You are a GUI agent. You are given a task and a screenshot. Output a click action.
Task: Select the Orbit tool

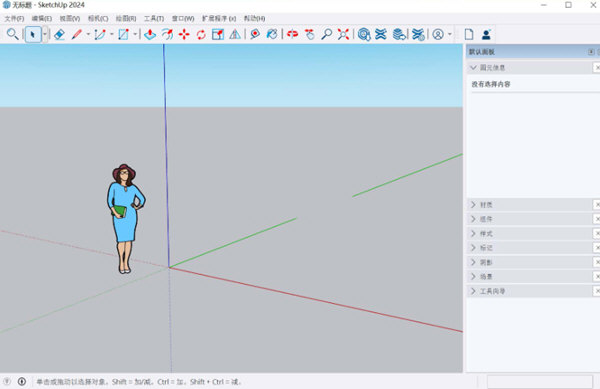click(293, 34)
